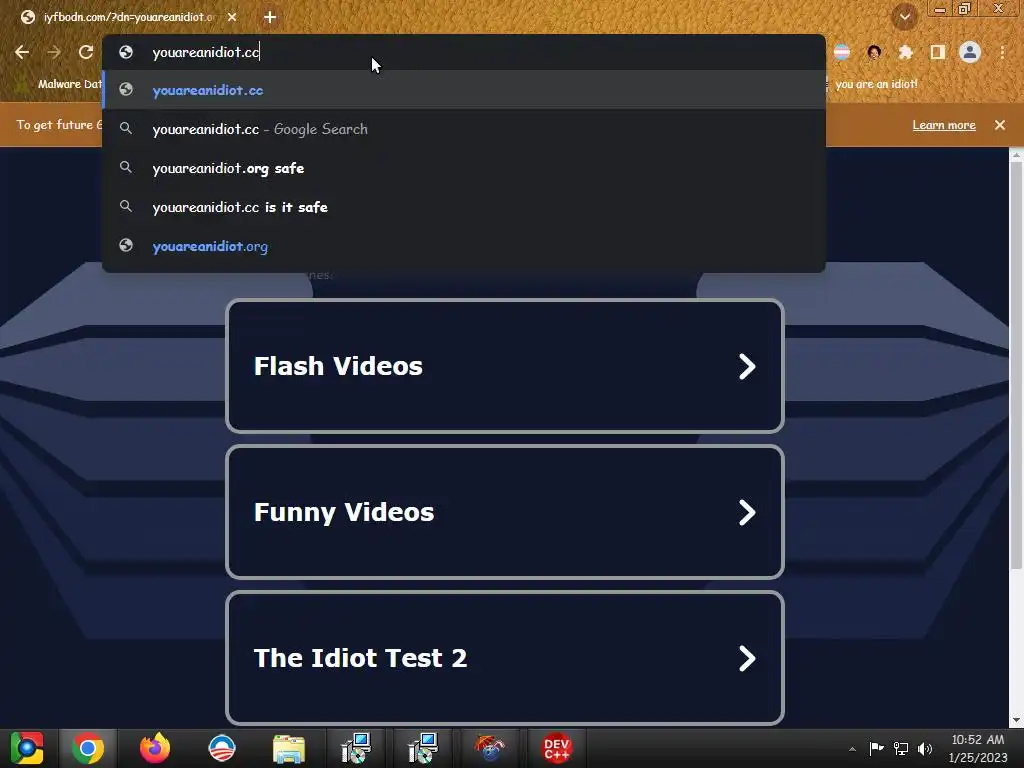Click the volume speaker tray icon
This screenshot has height=768, width=1024.
coord(925,748)
